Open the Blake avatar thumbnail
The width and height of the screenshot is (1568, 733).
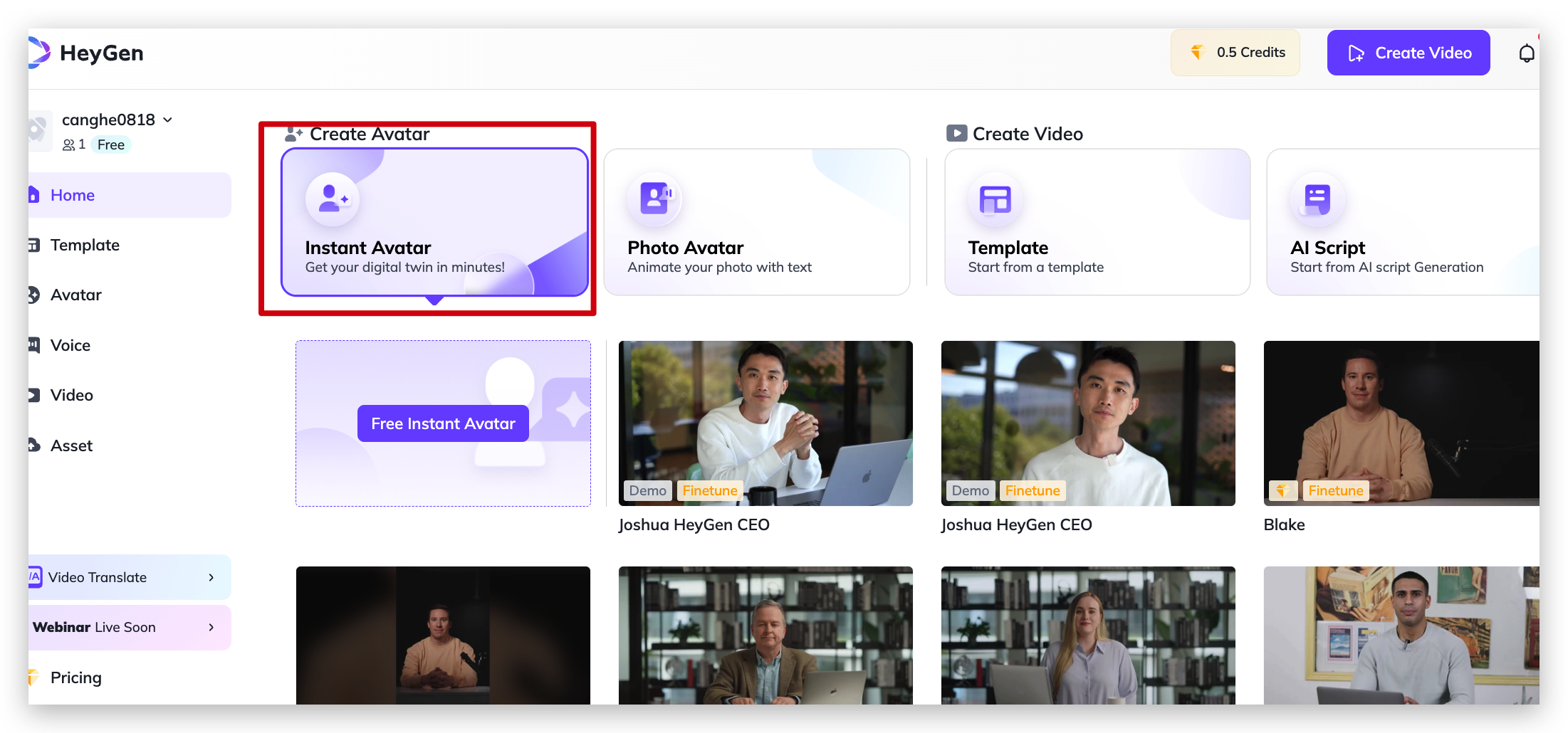coord(1401,423)
